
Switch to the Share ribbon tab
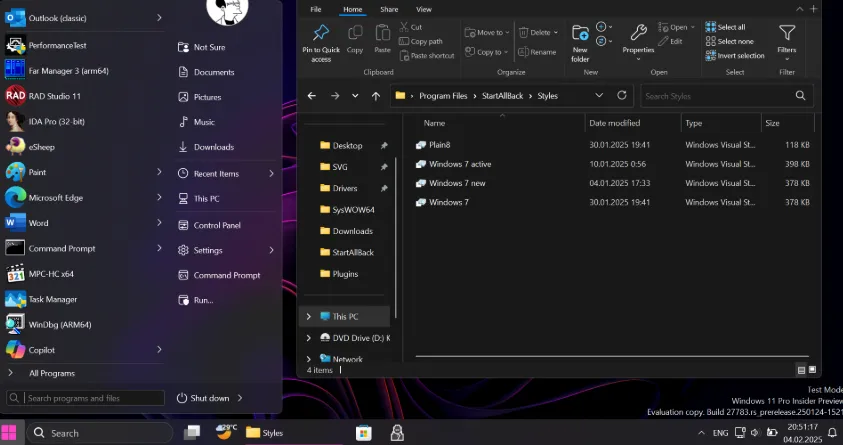[x=389, y=9]
